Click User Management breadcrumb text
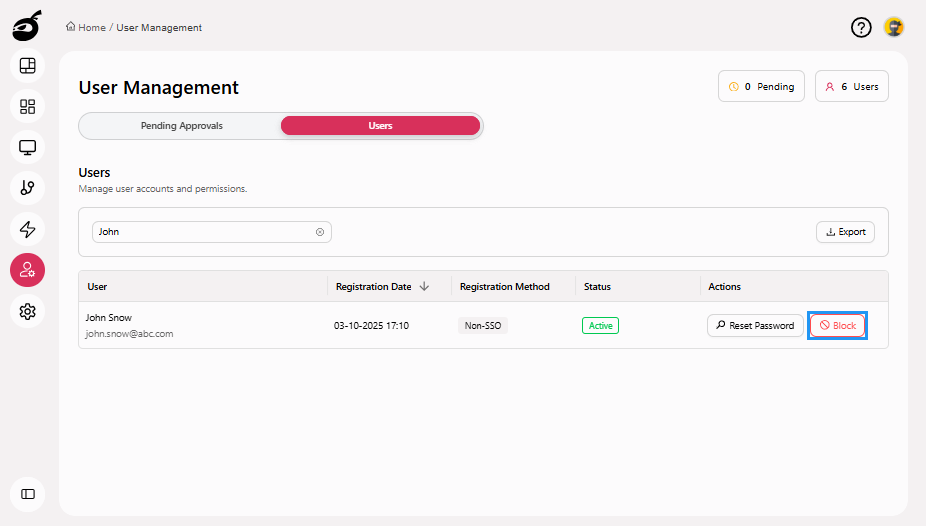Viewport: 926px width, 526px height. [159, 27]
